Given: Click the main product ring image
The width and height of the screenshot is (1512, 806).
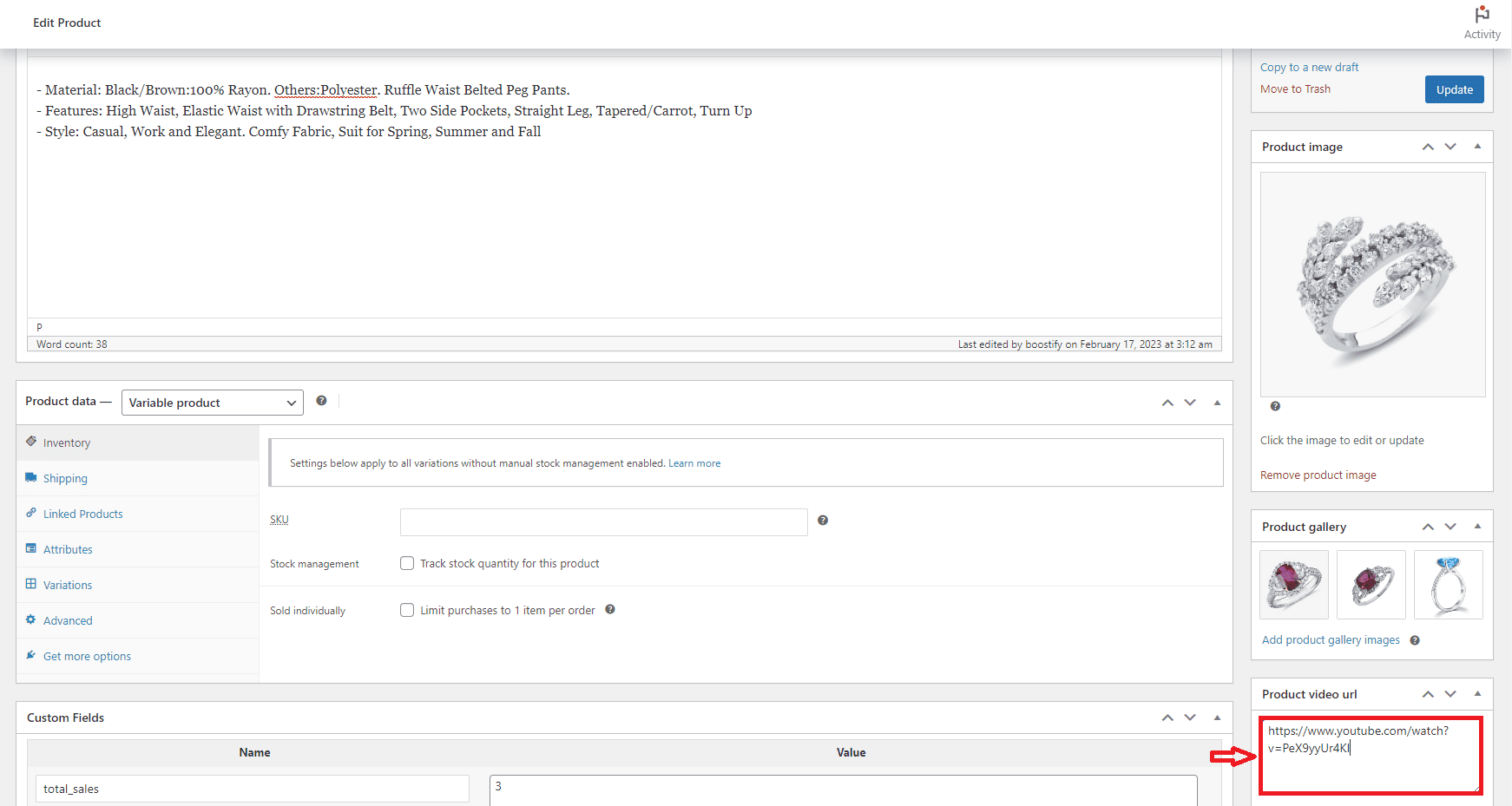Looking at the screenshot, I should click(1372, 285).
